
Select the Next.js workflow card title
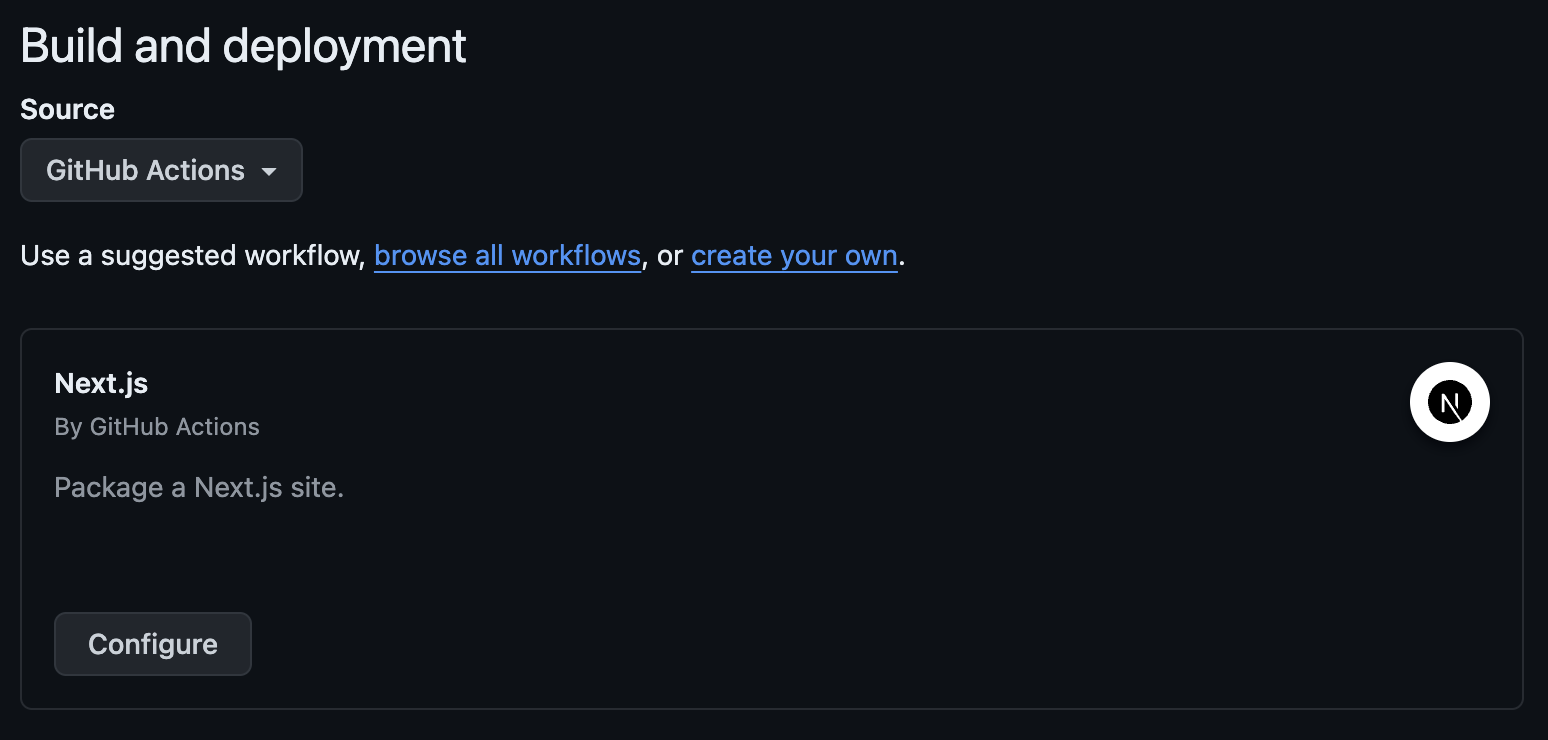pyautogui.click(x=101, y=383)
